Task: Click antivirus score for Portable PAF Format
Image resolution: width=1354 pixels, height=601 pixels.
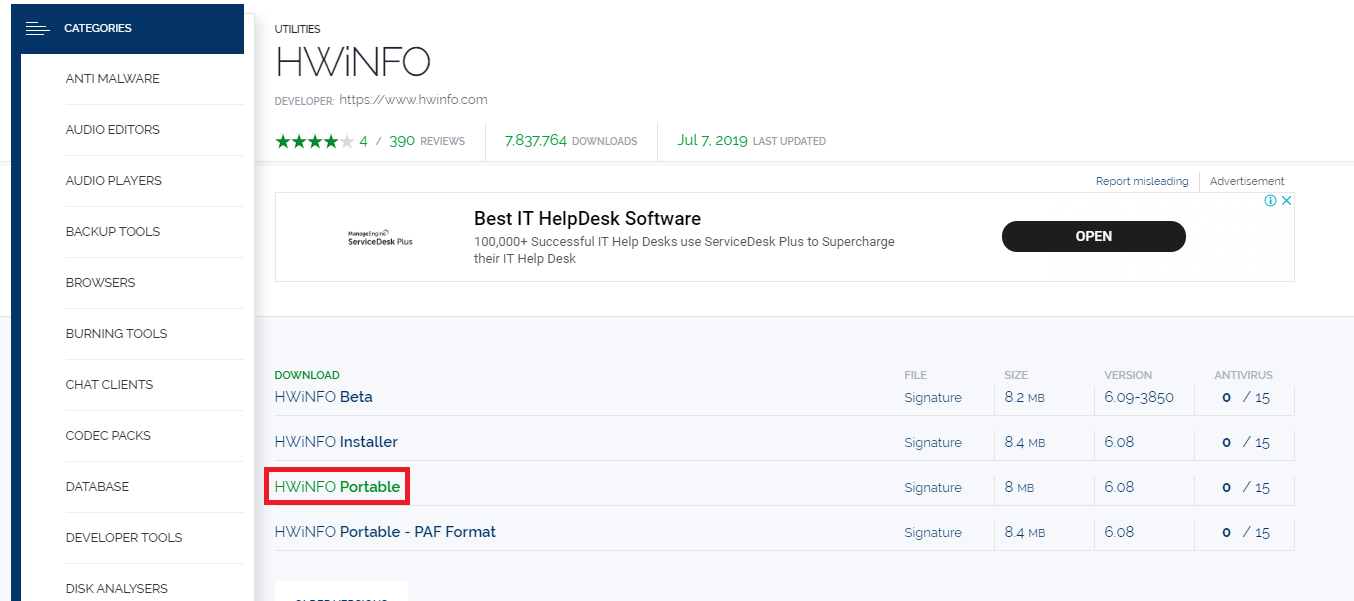Action: coord(1246,533)
